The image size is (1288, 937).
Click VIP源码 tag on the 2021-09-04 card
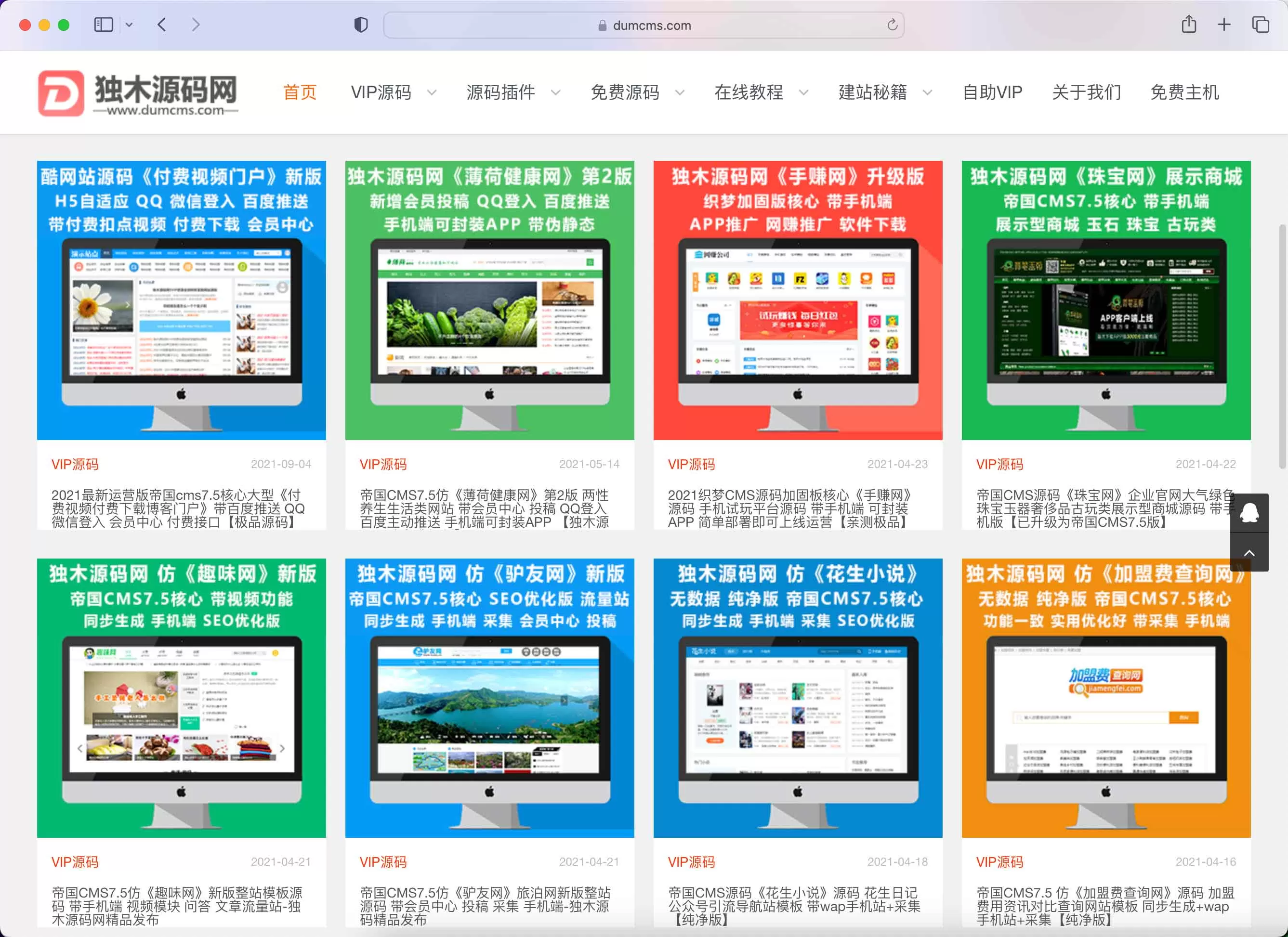[75, 464]
